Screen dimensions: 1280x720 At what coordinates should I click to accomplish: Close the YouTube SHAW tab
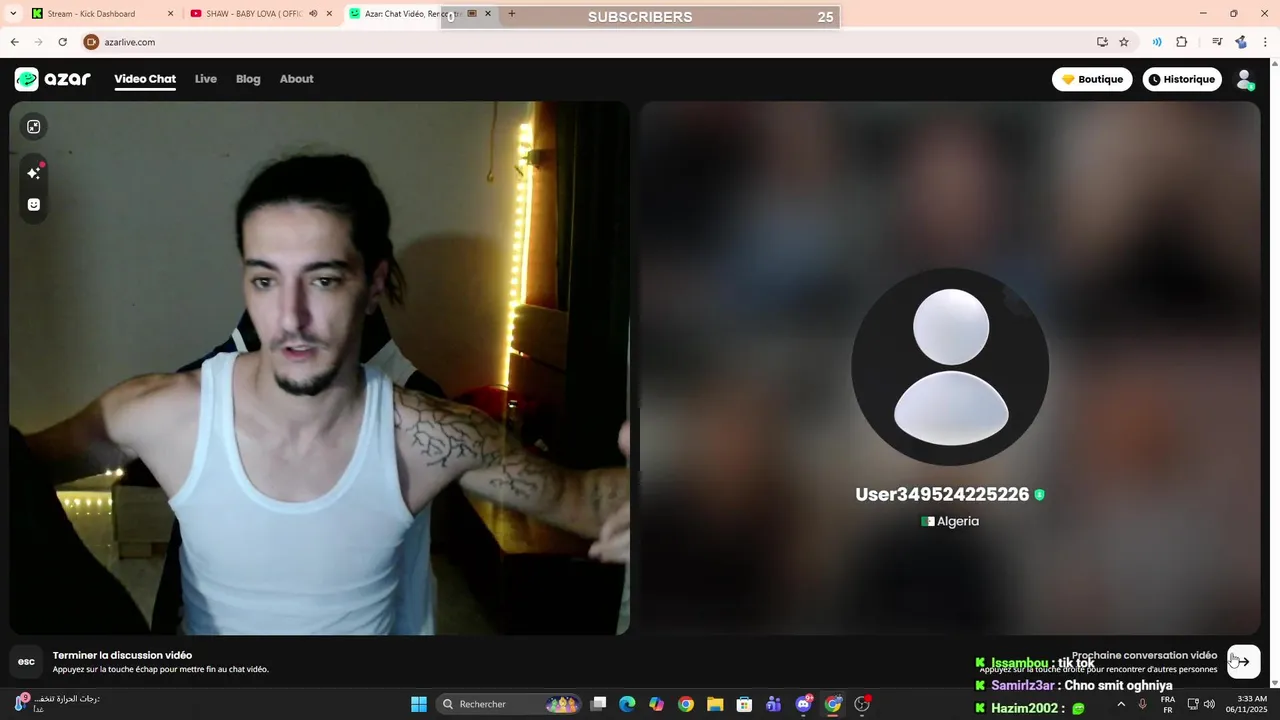coord(329,14)
